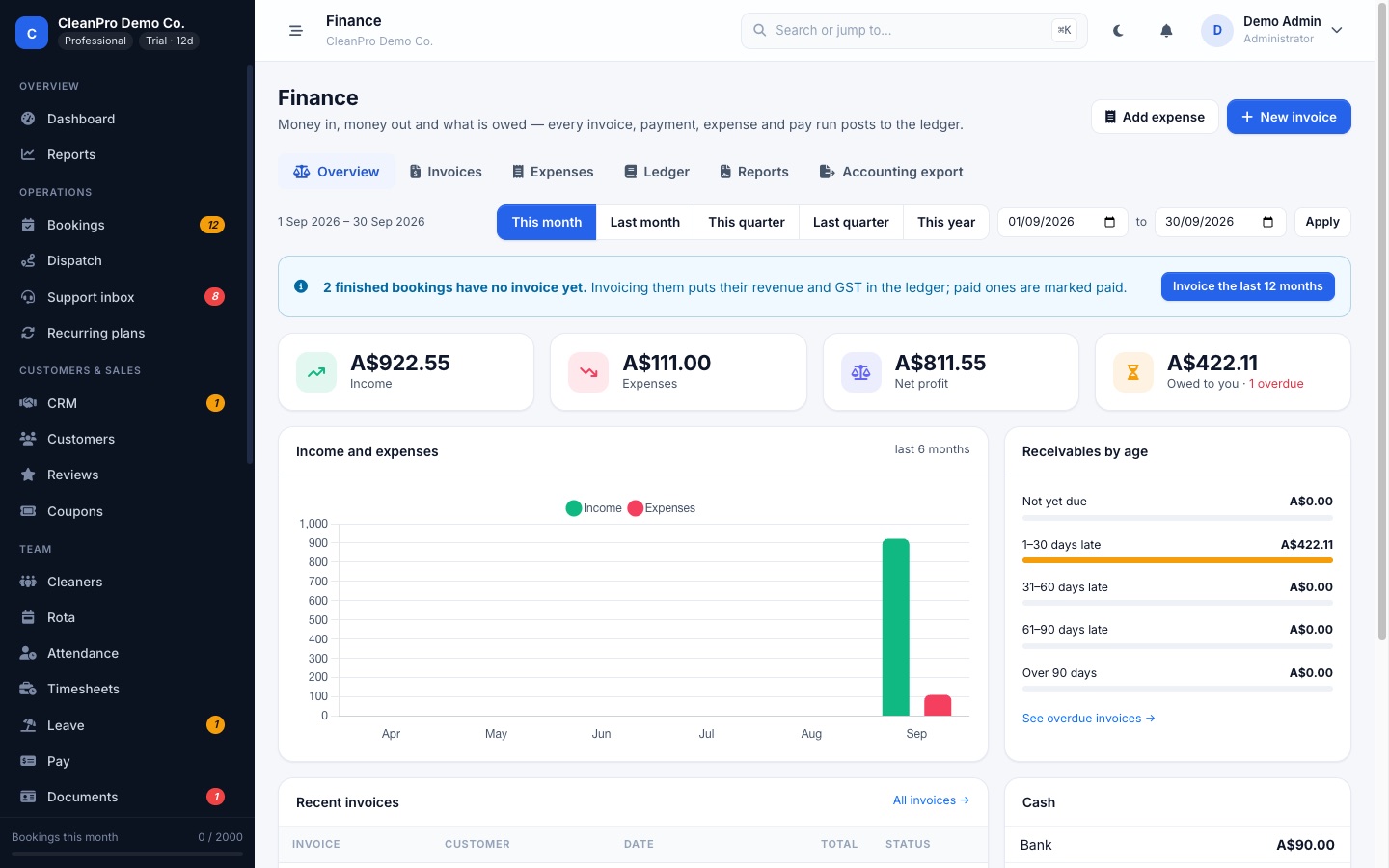Screen dimensions: 1389x868
Task: Switch to the Overview tab
Action: 337,172
